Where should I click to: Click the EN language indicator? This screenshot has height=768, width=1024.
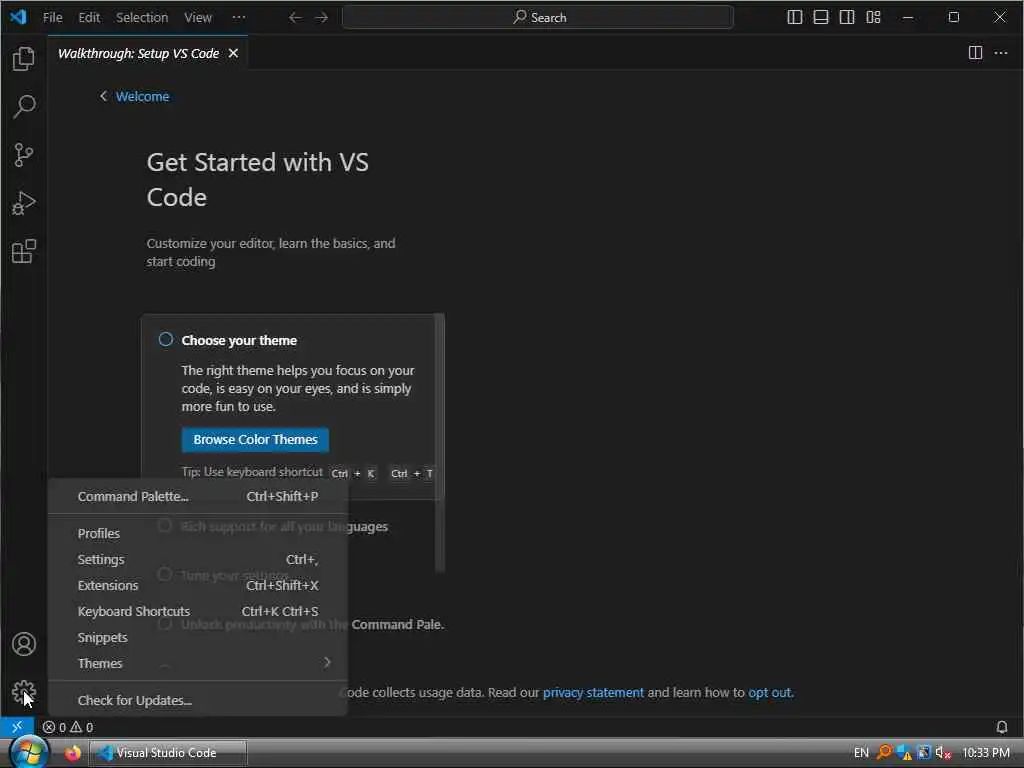[x=861, y=753]
